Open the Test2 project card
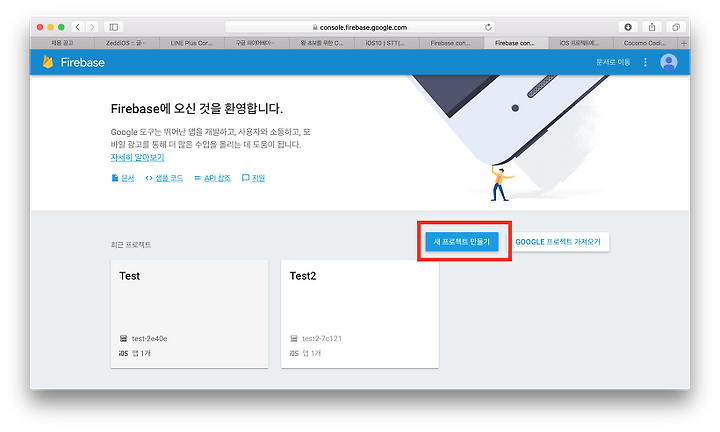Viewport: 720px width, 432px height. (360, 314)
